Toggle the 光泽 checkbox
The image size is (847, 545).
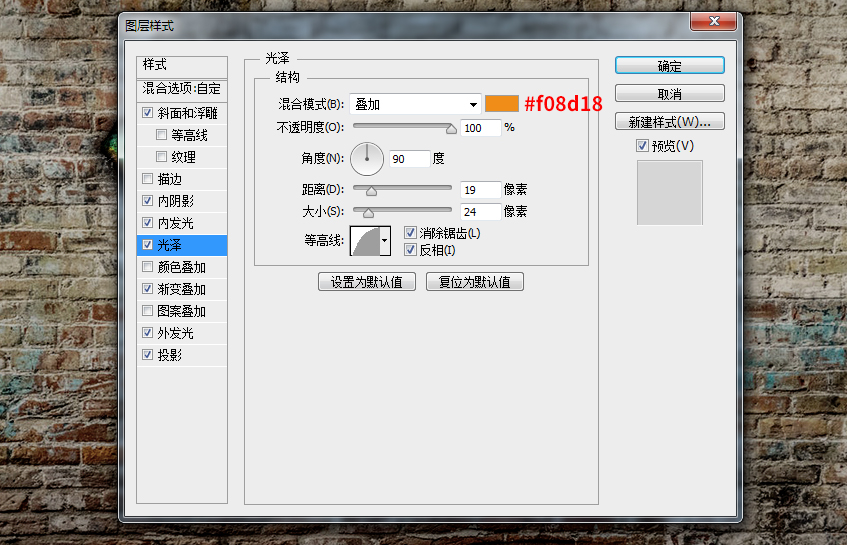tap(147, 245)
